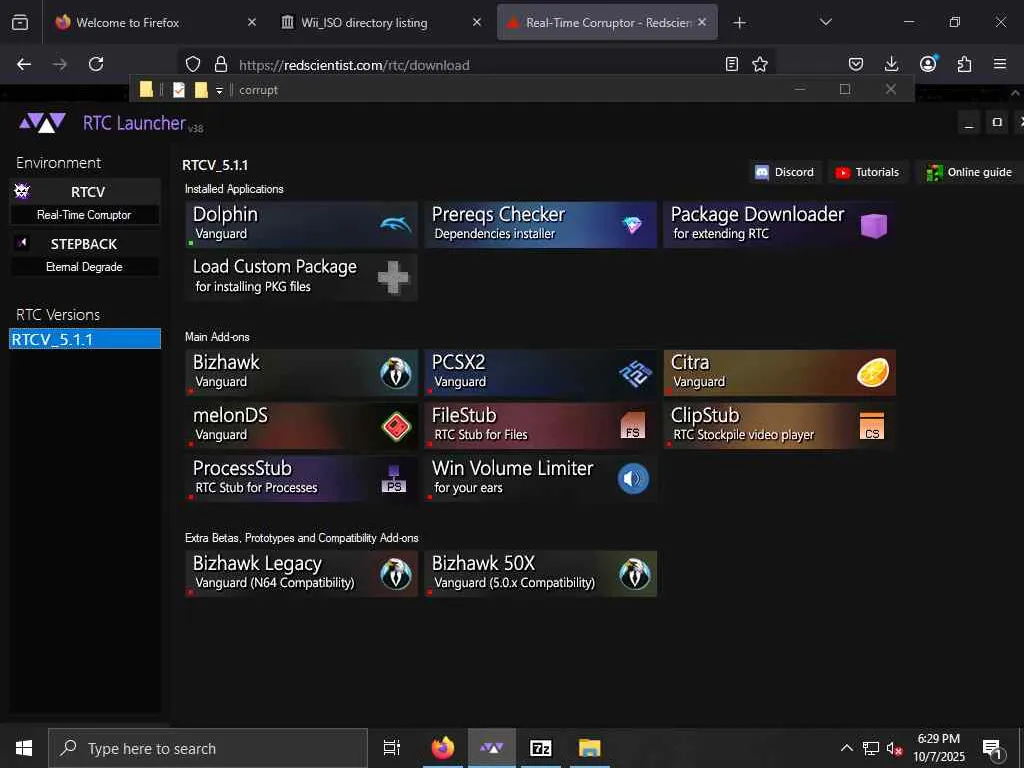Close the Wii_ISO directory listing tab
This screenshot has width=1024, height=768.
[477, 22]
